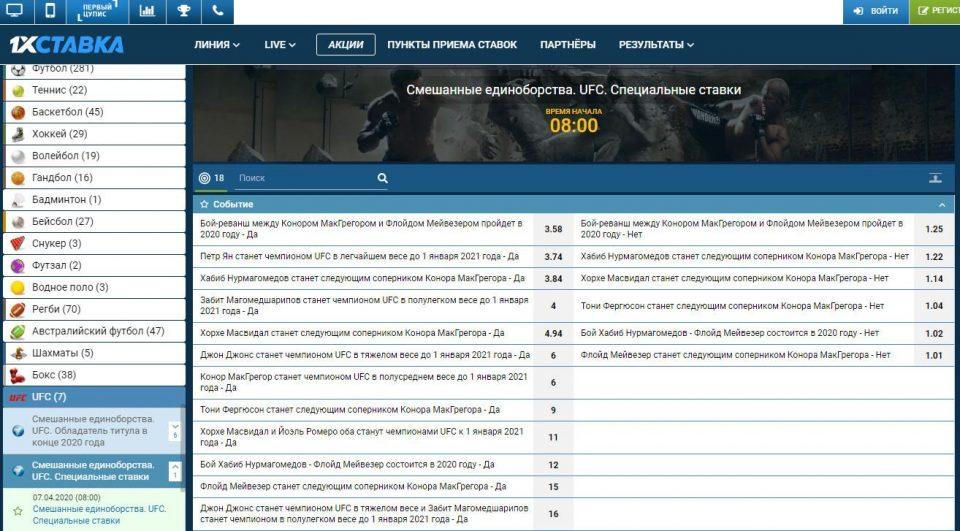
Task: Open the ЛИНИЯ dropdown menu
Action: pyautogui.click(x=216, y=45)
